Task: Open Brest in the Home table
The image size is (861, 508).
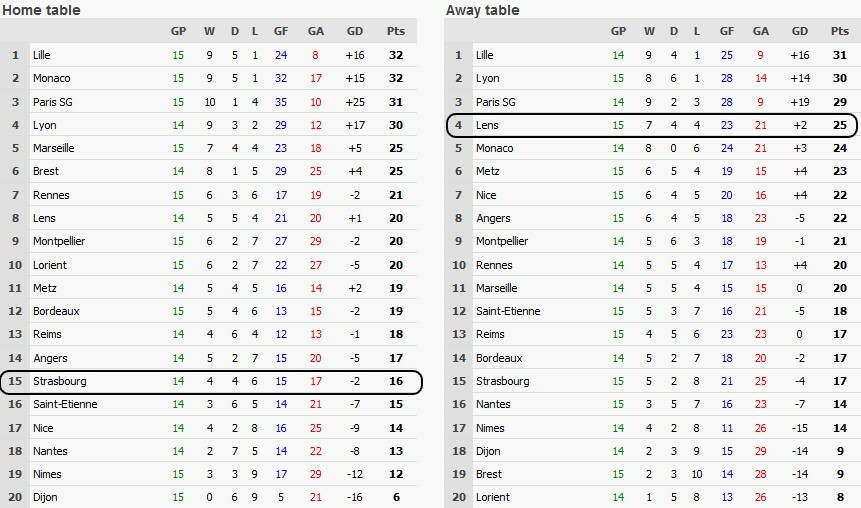Action: click(45, 171)
